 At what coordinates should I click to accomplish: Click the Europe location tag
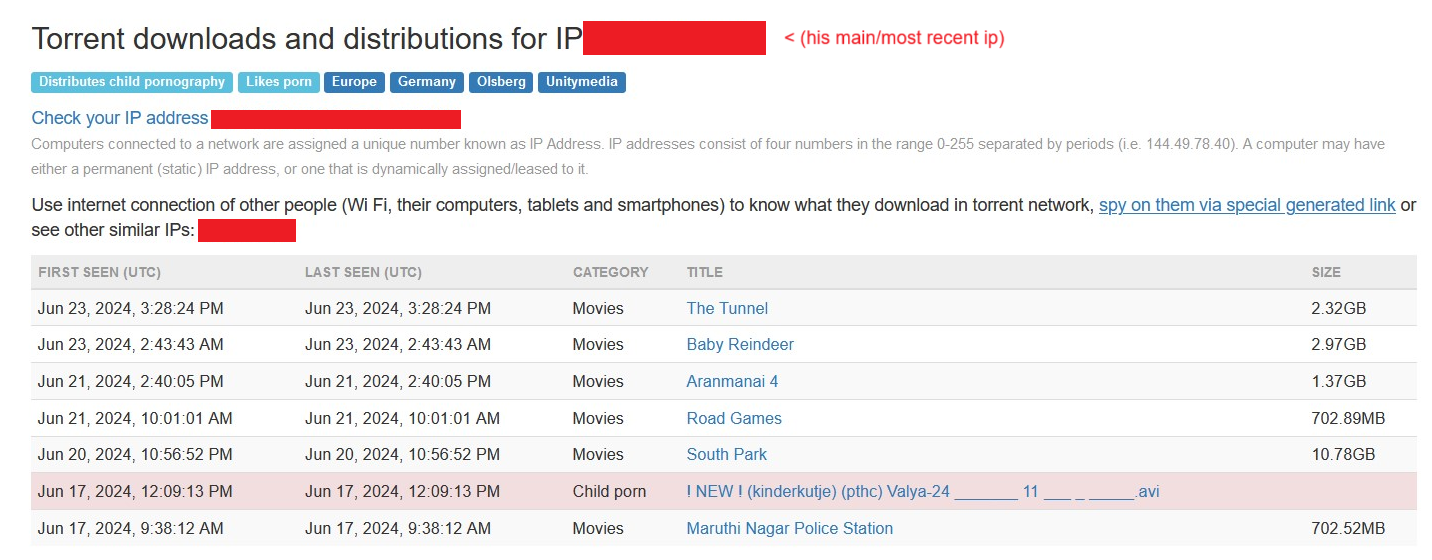[354, 82]
